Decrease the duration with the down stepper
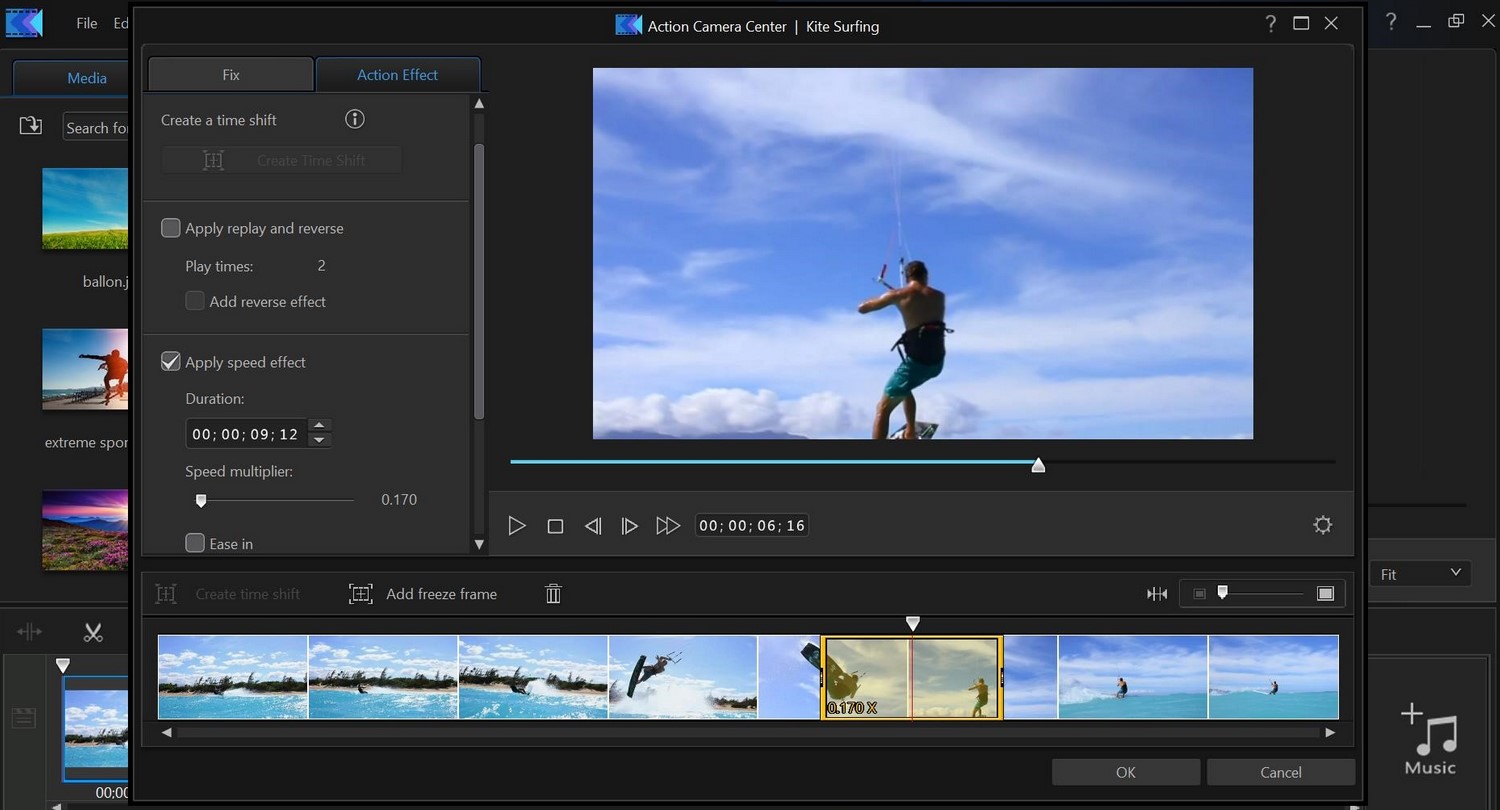 click(x=319, y=440)
